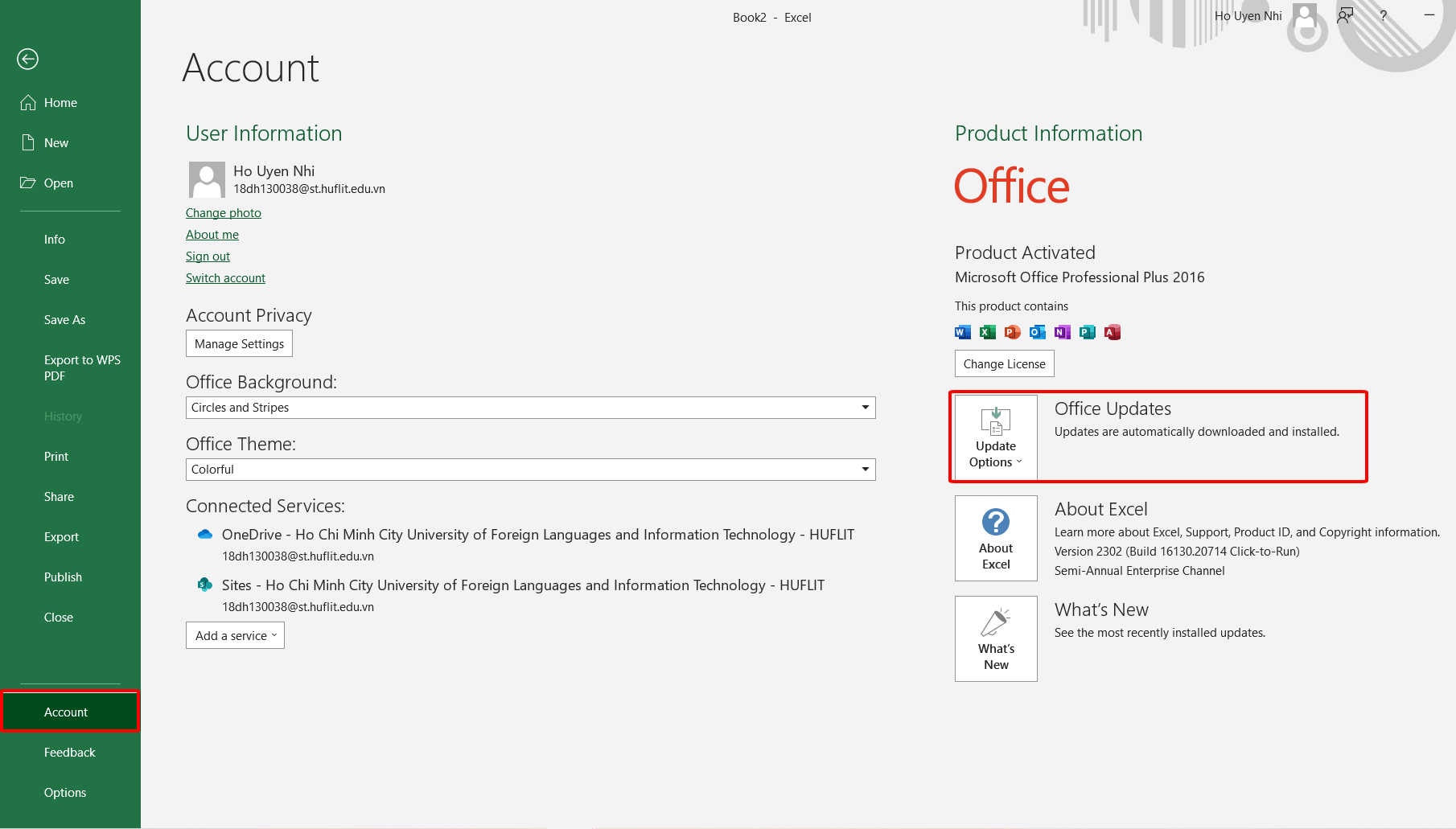Click the OneDrive cloud icon under Connected Services
This screenshot has height=829, width=1456.
click(x=205, y=533)
